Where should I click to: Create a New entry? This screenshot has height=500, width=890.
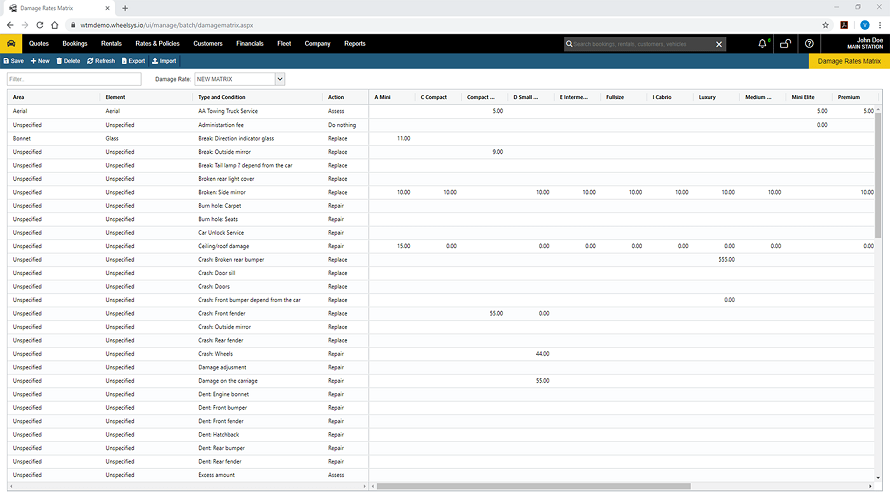(40, 61)
